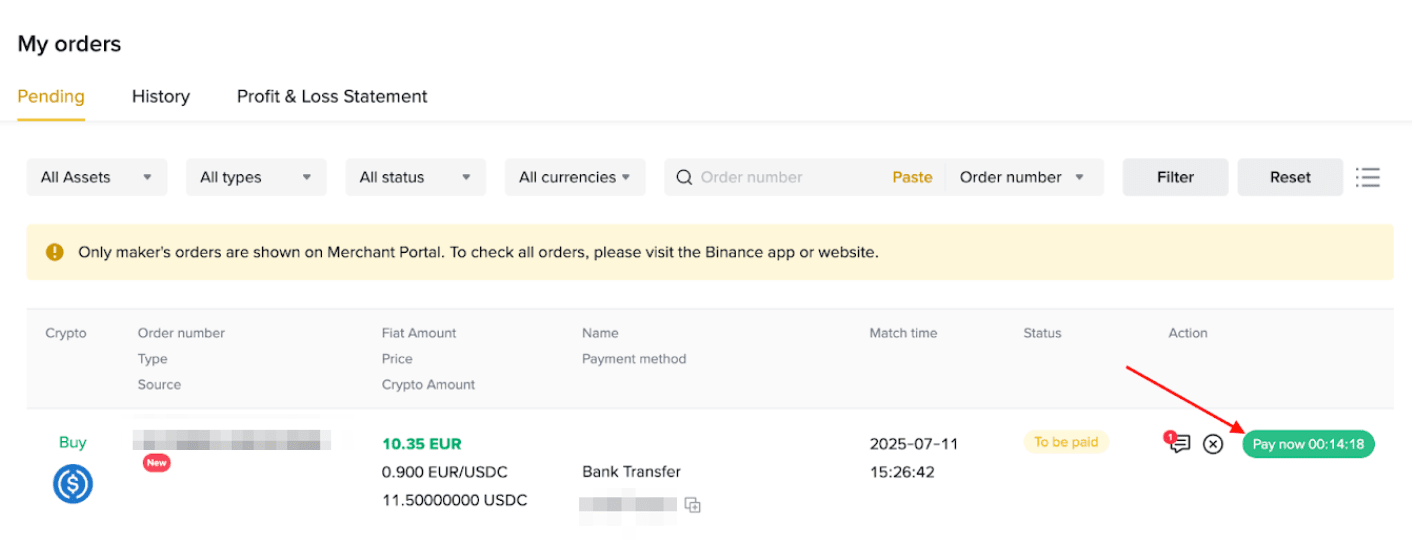This screenshot has width=1412, height=540.
Task: Click the blurred account number text
Action: click(628, 505)
